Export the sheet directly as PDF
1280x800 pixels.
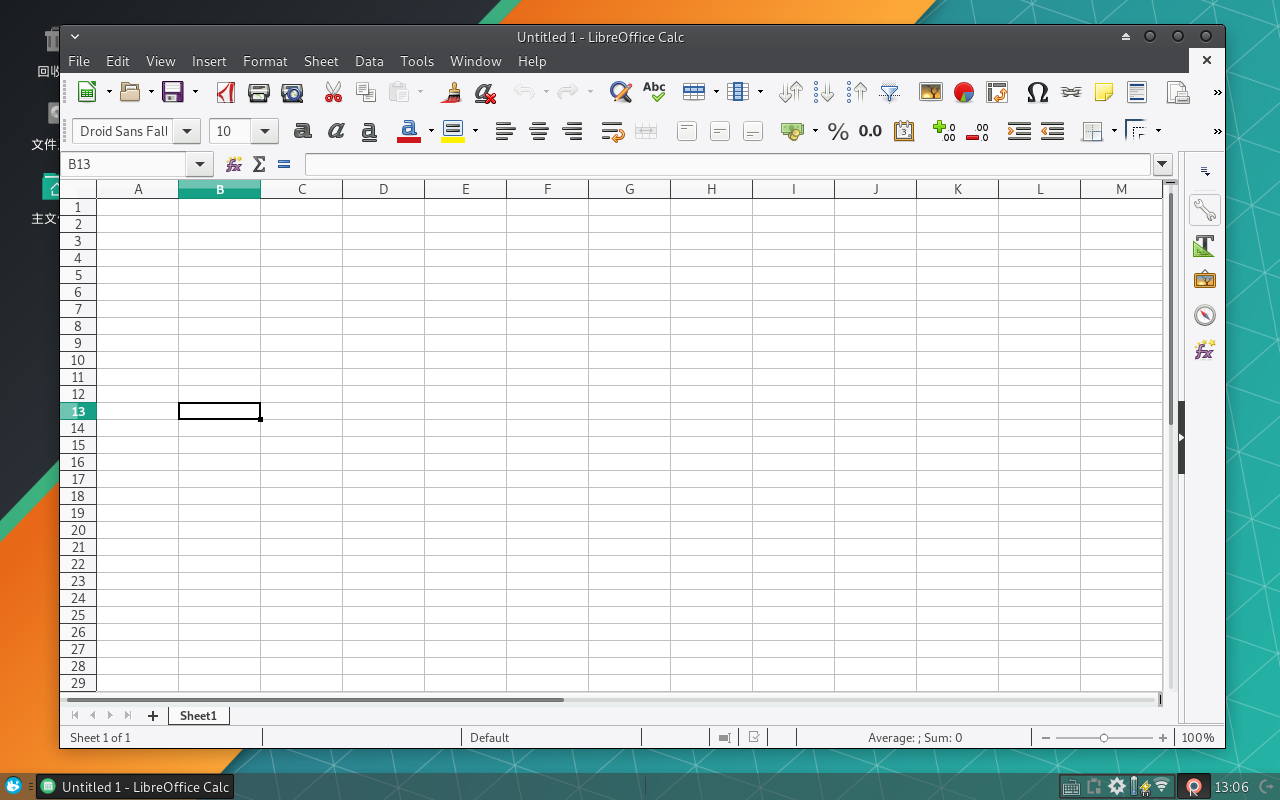click(x=226, y=92)
